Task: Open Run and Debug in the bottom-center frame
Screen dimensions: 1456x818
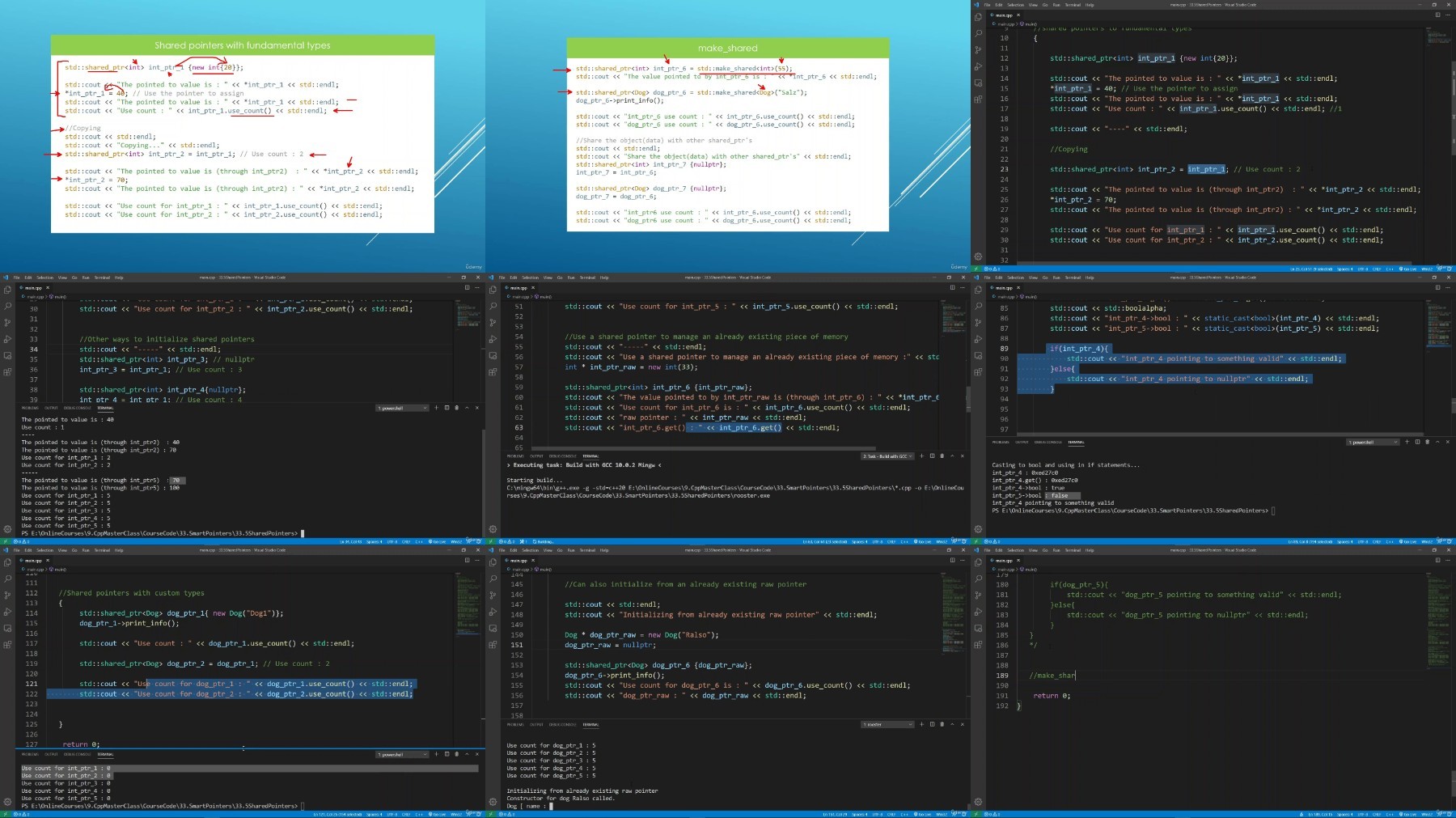Action: (493, 612)
